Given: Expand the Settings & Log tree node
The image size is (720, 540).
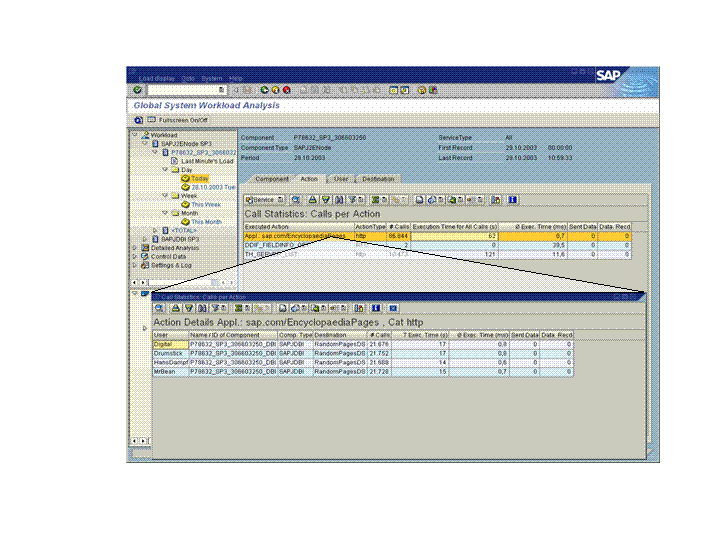Looking at the screenshot, I should 134,265.
